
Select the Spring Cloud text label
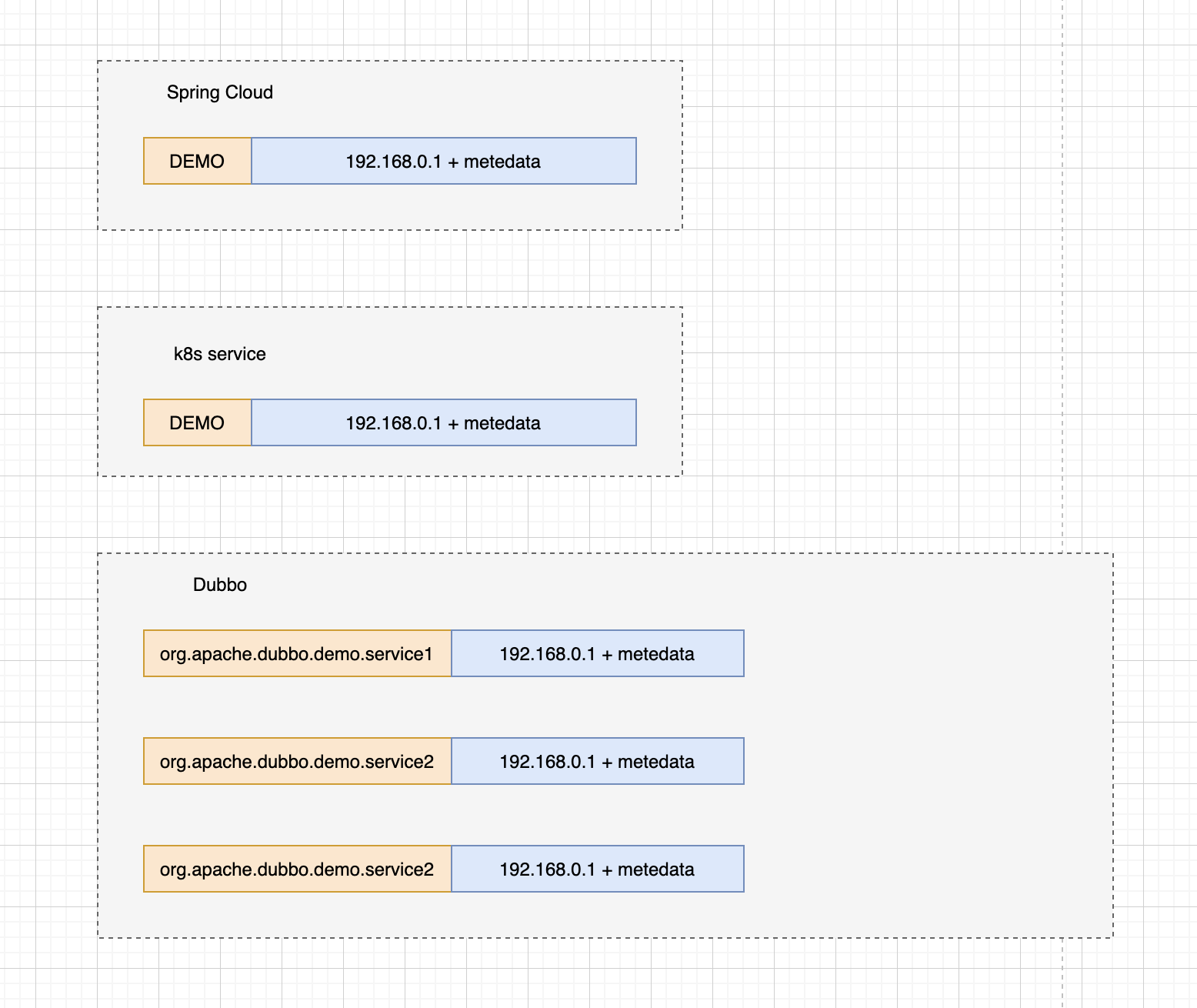[220, 92]
